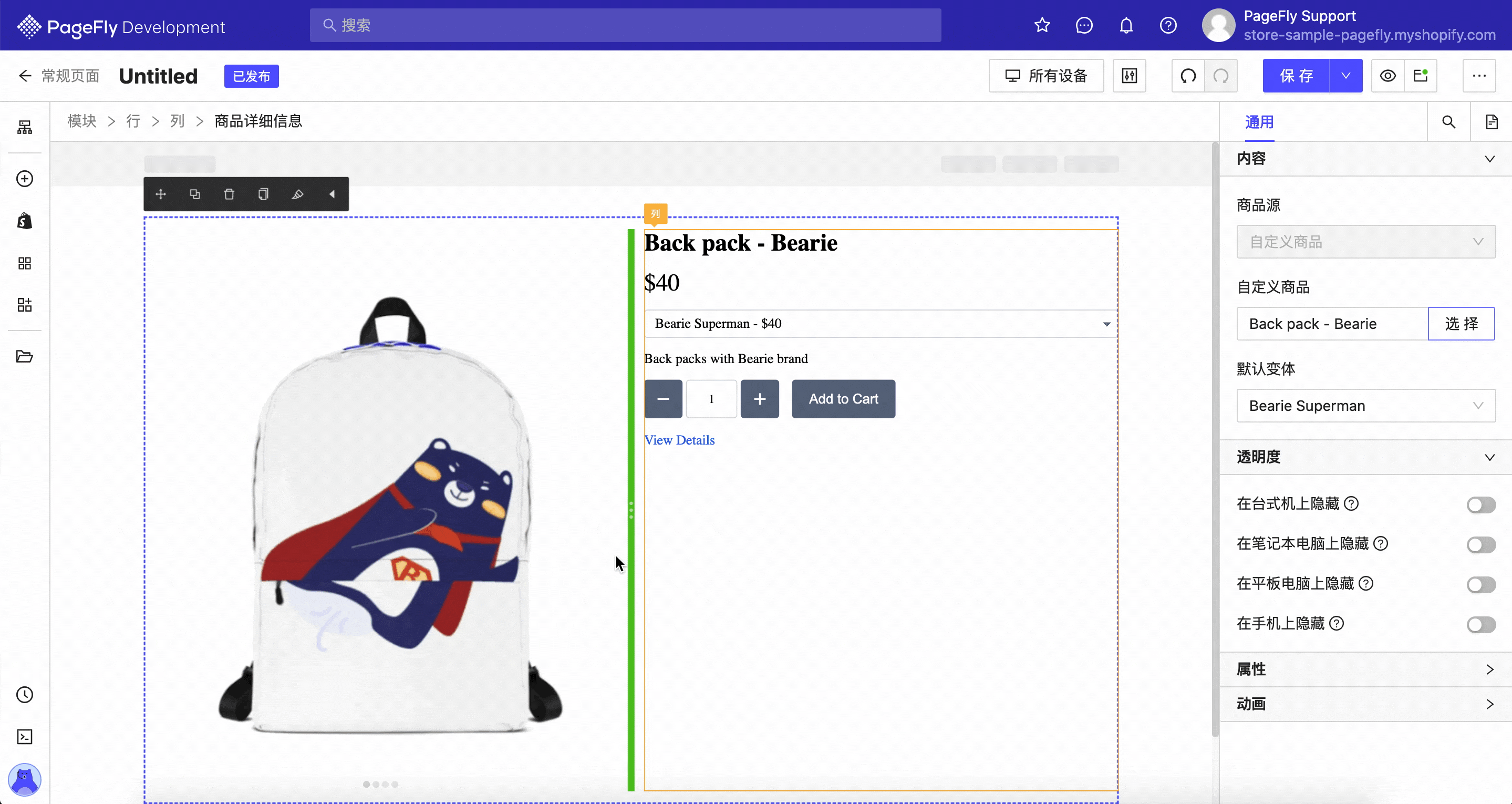Open the 默认变体 Bearie Superman dropdown
The width and height of the screenshot is (1512, 804).
pos(1366,406)
